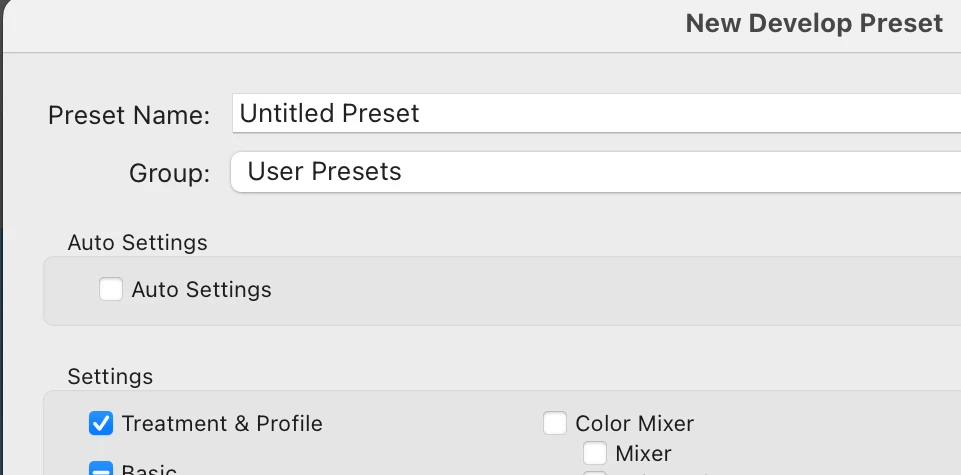The image size is (961, 475).
Task: Toggle the cut-off checkbox below Mixer
Action: click(595, 472)
